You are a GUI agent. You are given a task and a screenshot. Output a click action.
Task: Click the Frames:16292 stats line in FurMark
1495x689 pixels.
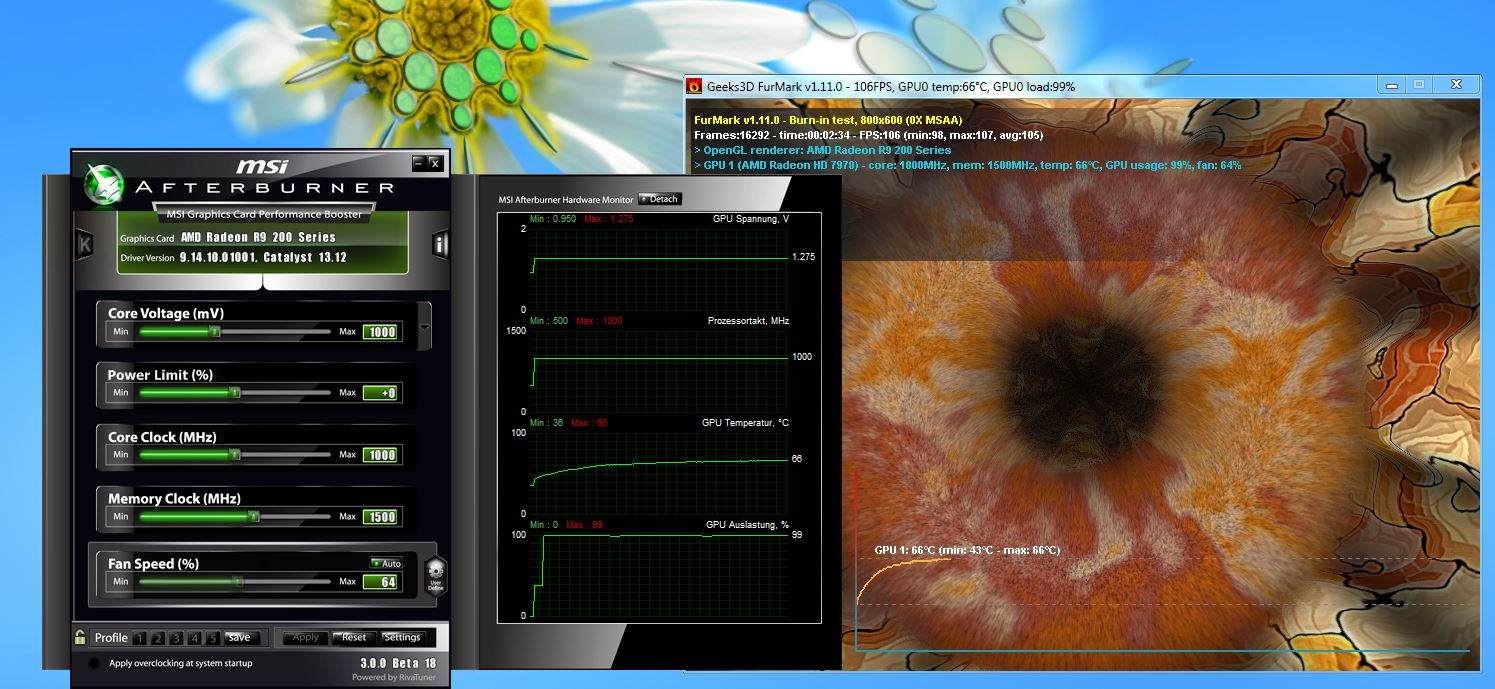(x=868, y=135)
